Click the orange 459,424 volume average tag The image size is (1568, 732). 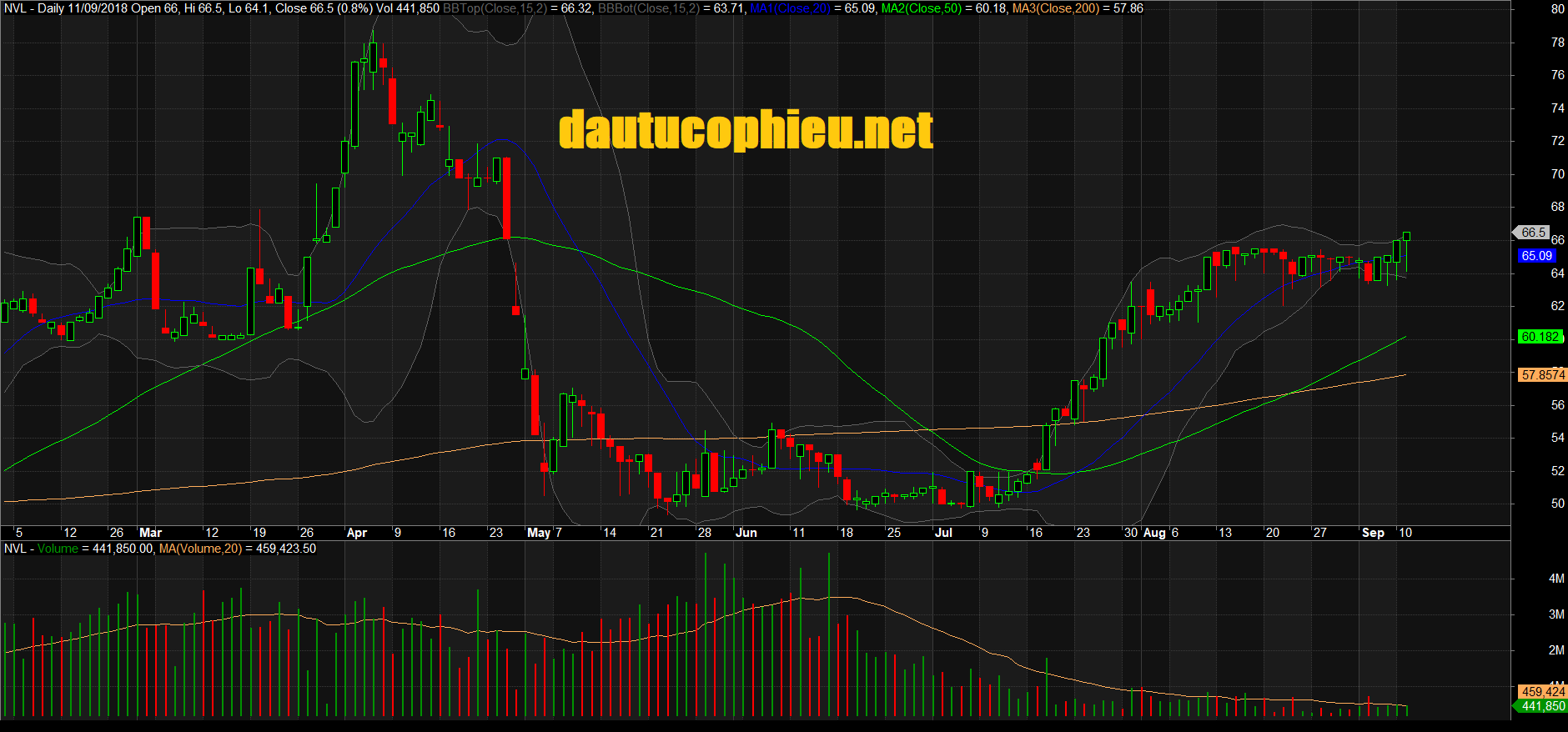pos(1542,691)
